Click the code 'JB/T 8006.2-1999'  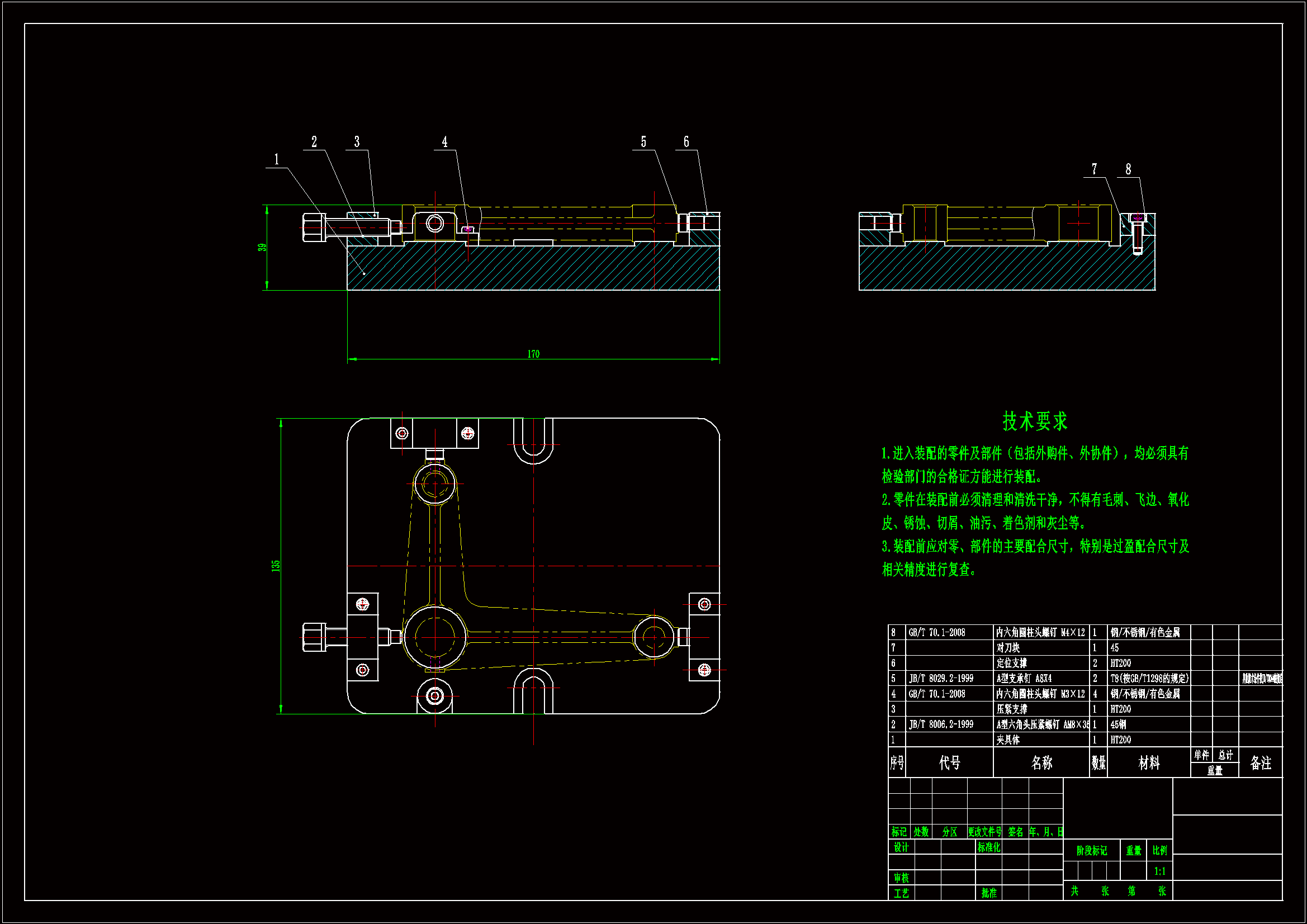tap(941, 725)
